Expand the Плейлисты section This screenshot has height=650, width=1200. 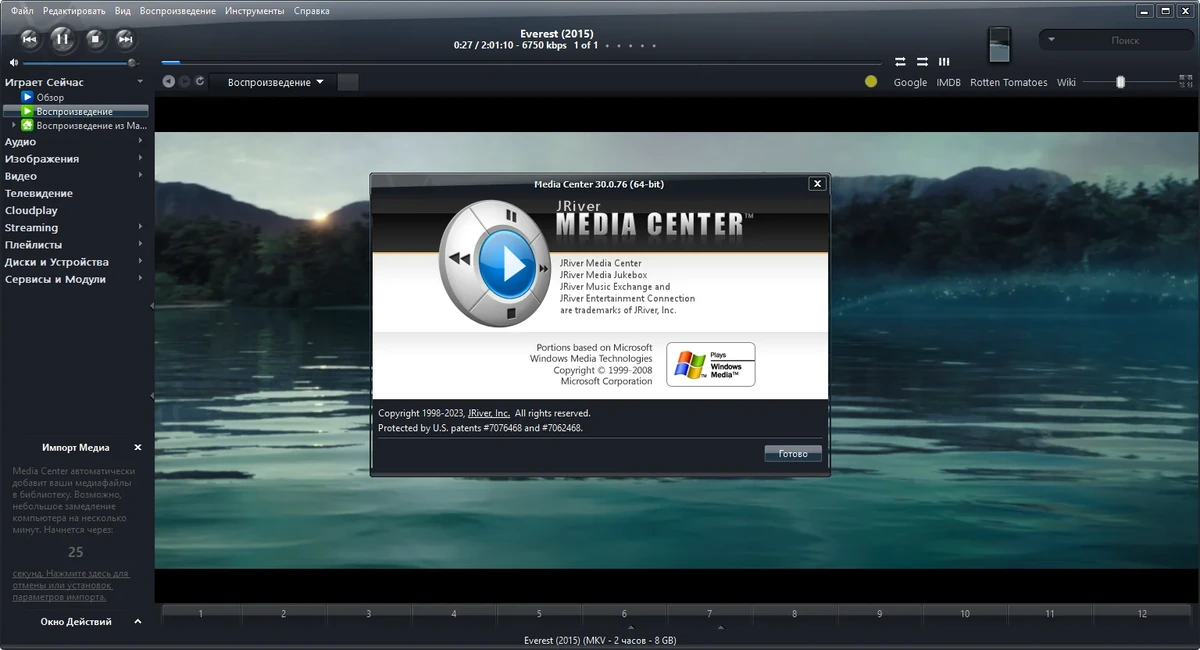(140, 244)
